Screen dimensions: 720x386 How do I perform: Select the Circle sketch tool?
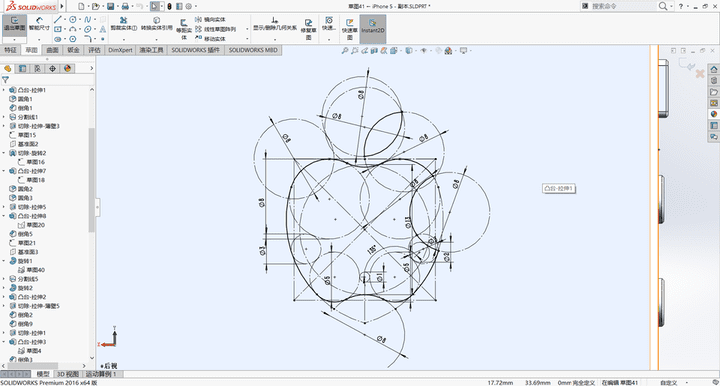click(x=73, y=19)
